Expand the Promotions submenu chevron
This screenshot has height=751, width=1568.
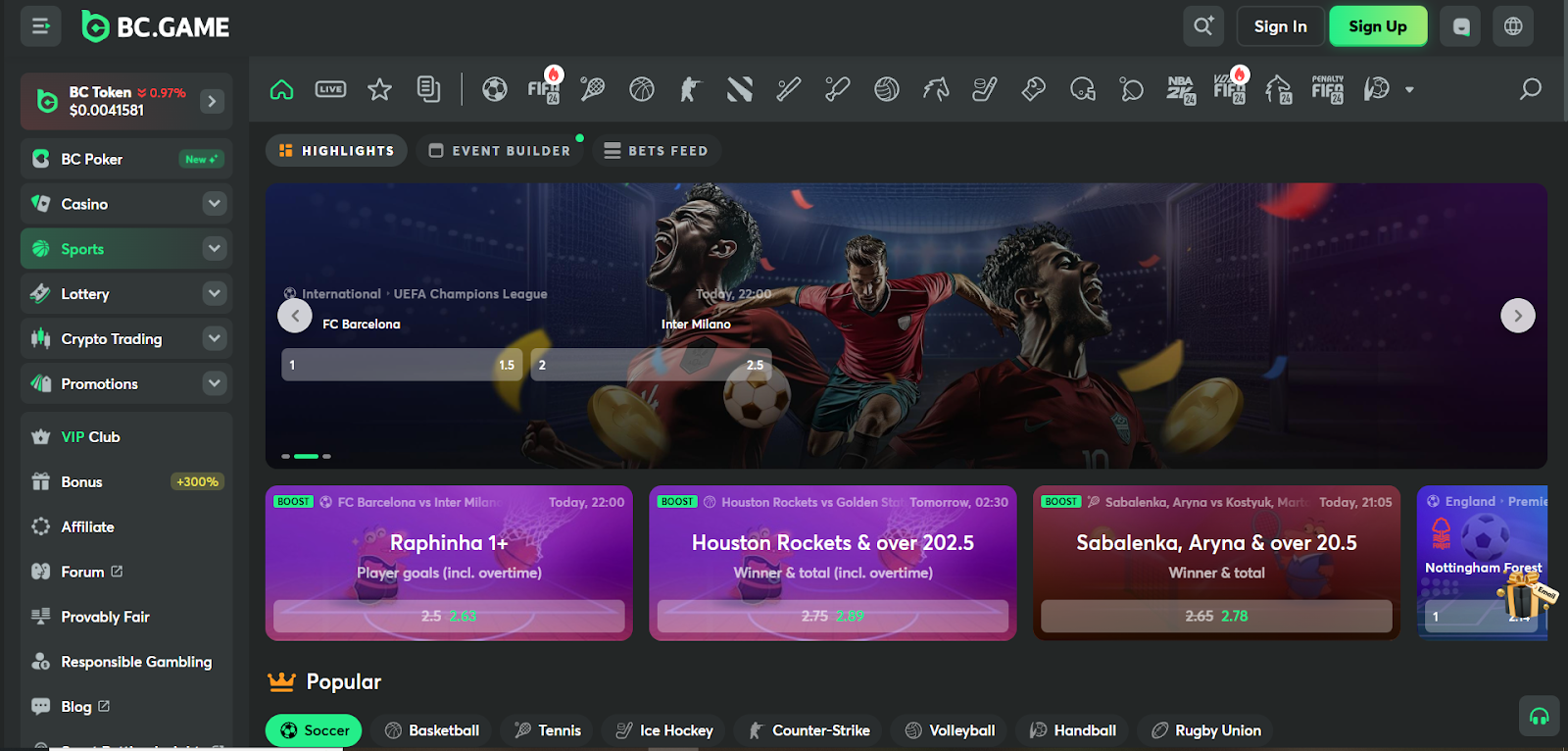pos(215,383)
